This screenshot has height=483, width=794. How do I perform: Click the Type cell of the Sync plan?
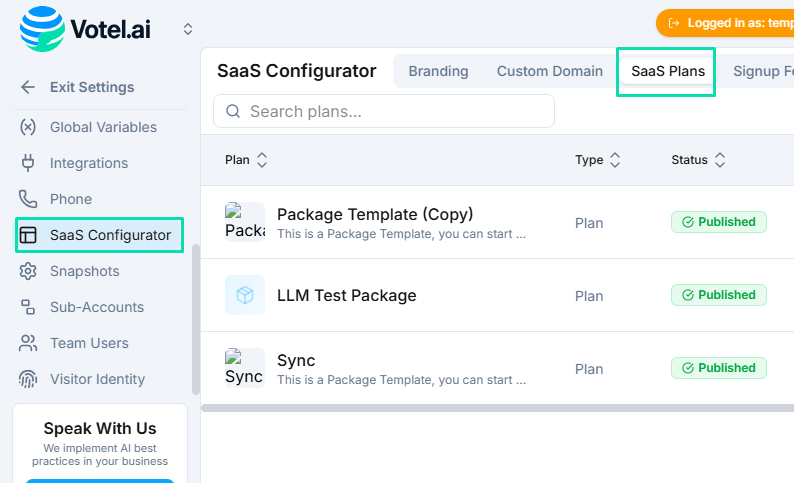[x=589, y=369]
